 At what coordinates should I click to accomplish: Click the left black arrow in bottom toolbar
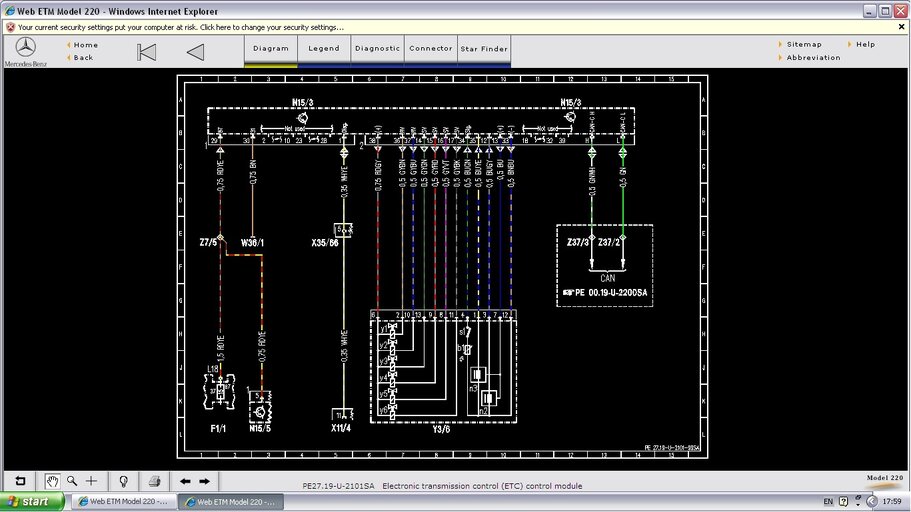185,481
